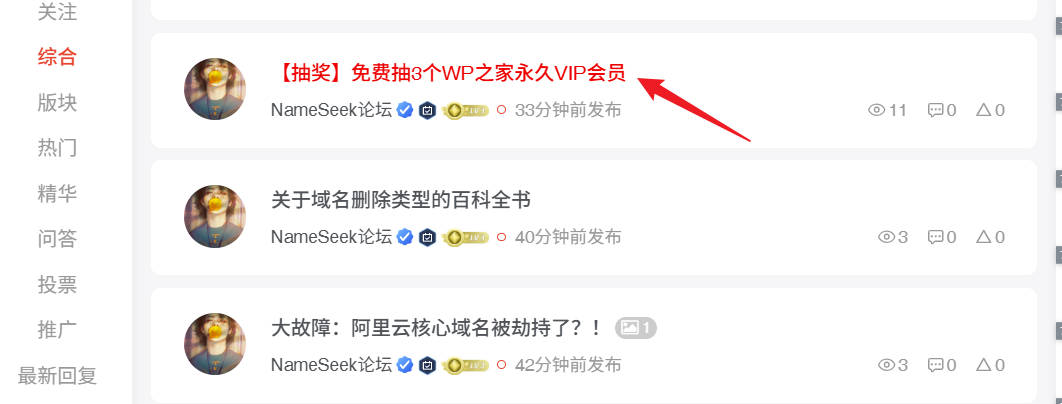Open the 问答 sidebar tab

58,239
